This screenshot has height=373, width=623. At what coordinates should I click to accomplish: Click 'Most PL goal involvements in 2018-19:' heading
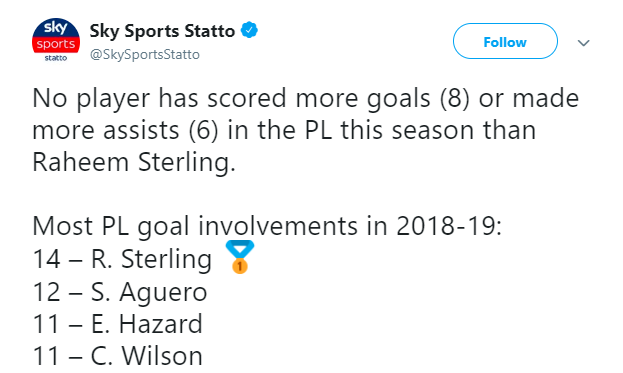click(x=267, y=226)
